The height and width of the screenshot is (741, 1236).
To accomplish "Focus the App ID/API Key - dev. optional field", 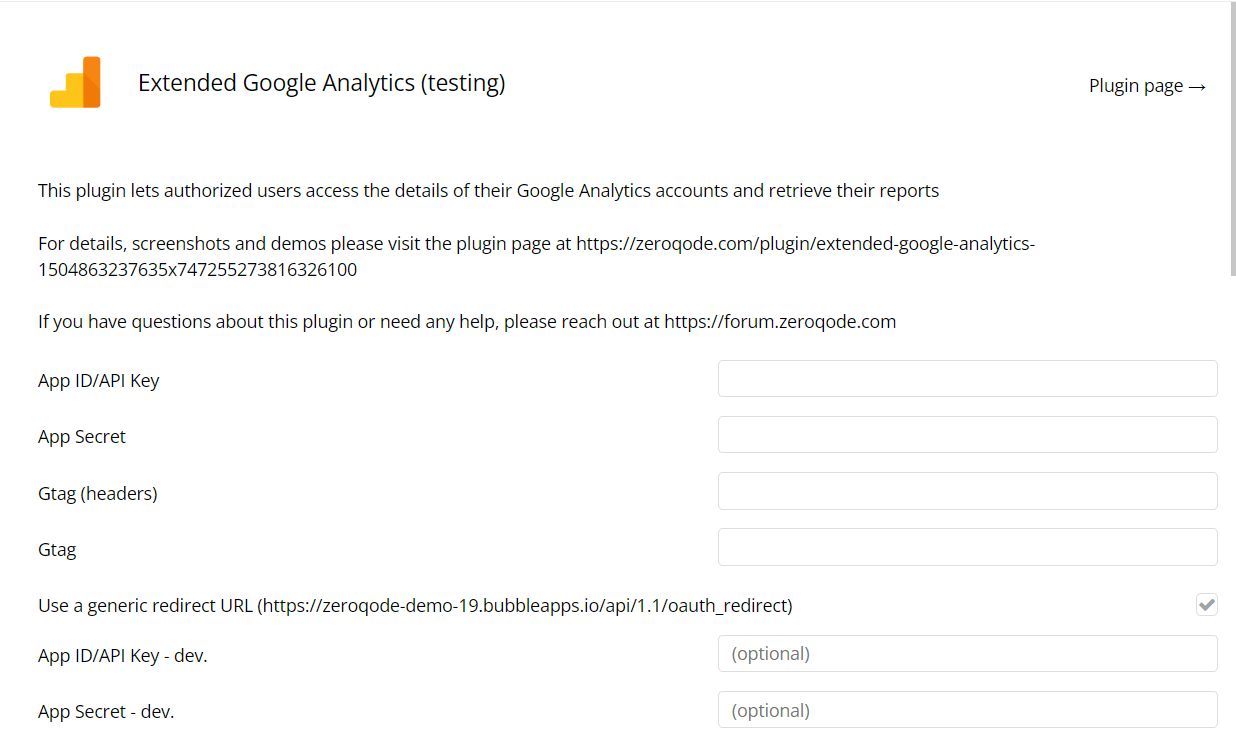I will pos(967,654).
